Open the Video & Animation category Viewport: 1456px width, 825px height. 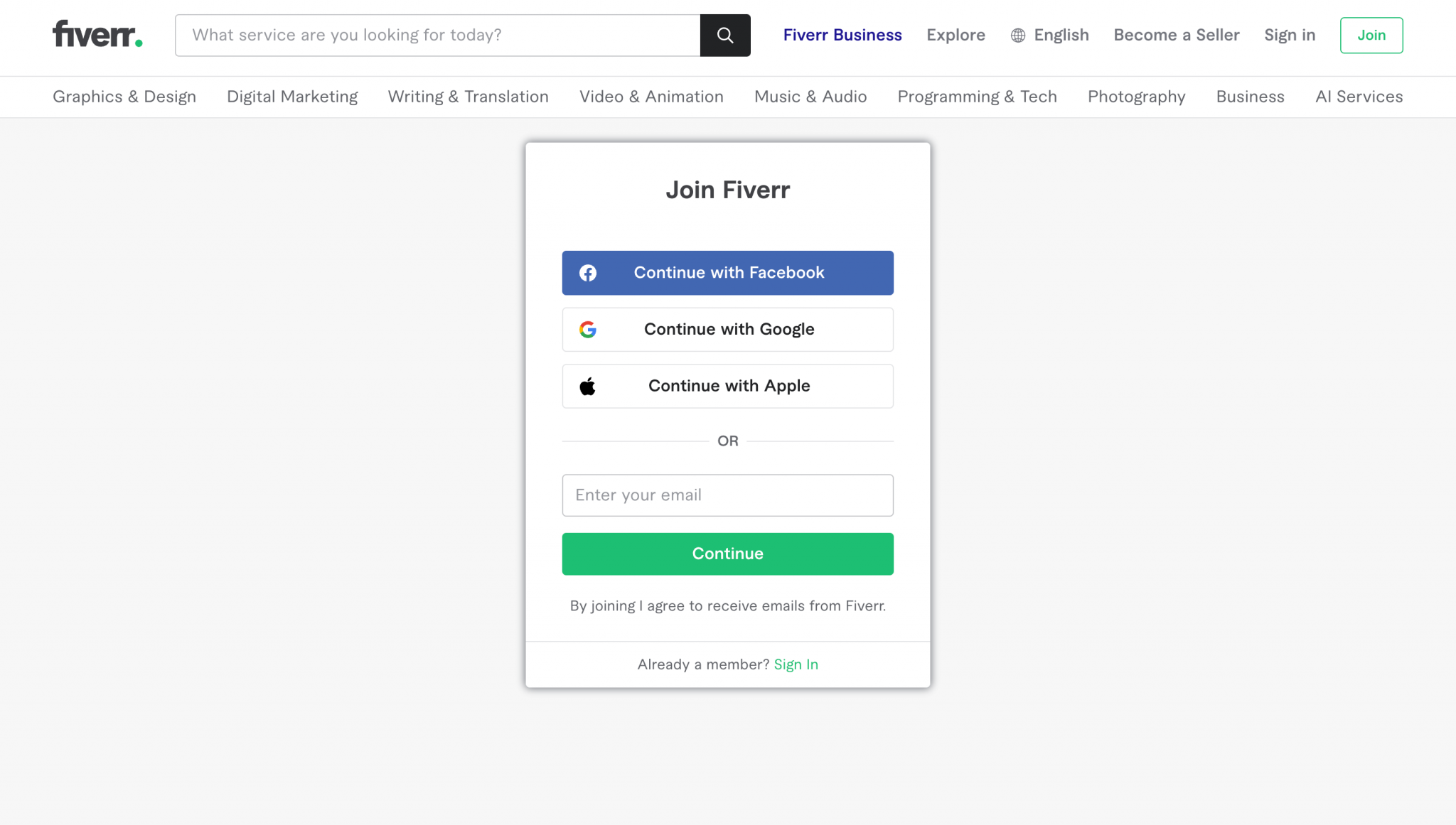(651, 97)
